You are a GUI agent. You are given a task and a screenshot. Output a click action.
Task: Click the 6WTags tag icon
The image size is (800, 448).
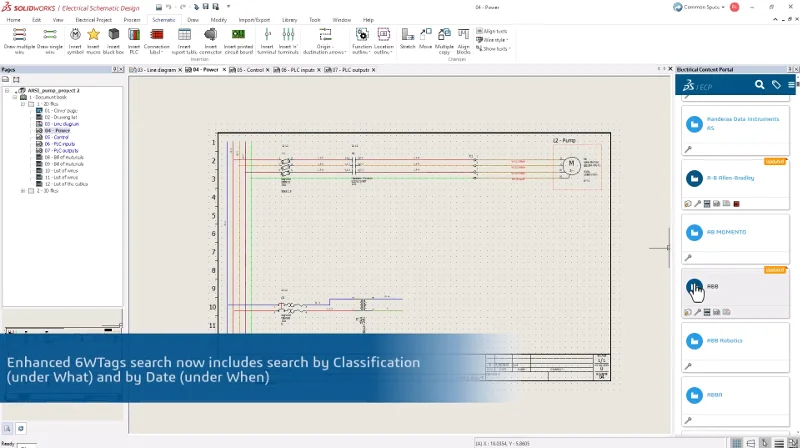pos(776,85)
